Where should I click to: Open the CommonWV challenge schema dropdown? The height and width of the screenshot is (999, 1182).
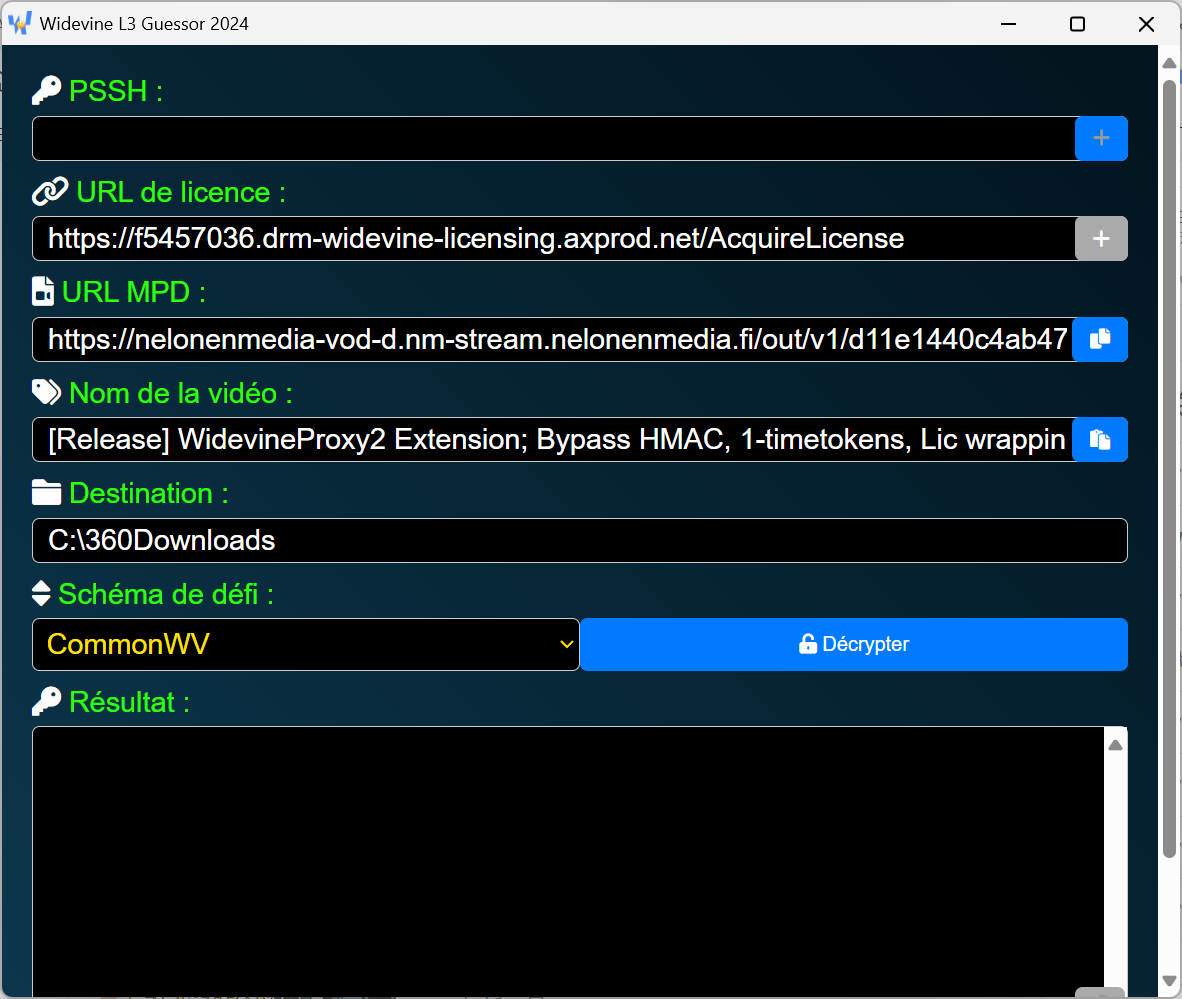[305, 645]
